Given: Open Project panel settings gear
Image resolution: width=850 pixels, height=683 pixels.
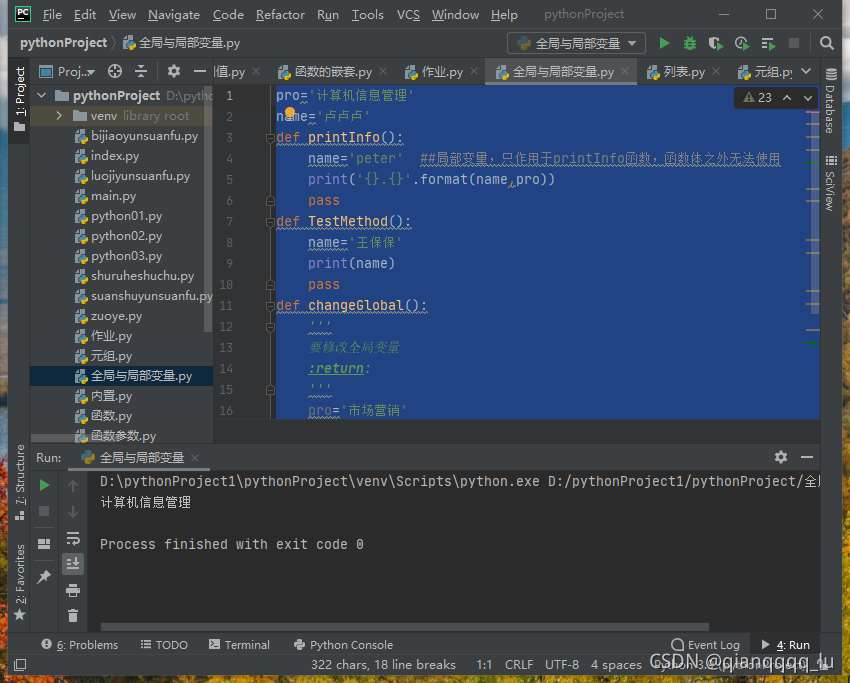Looking at the screenshot, I should [x=174, y=71].
